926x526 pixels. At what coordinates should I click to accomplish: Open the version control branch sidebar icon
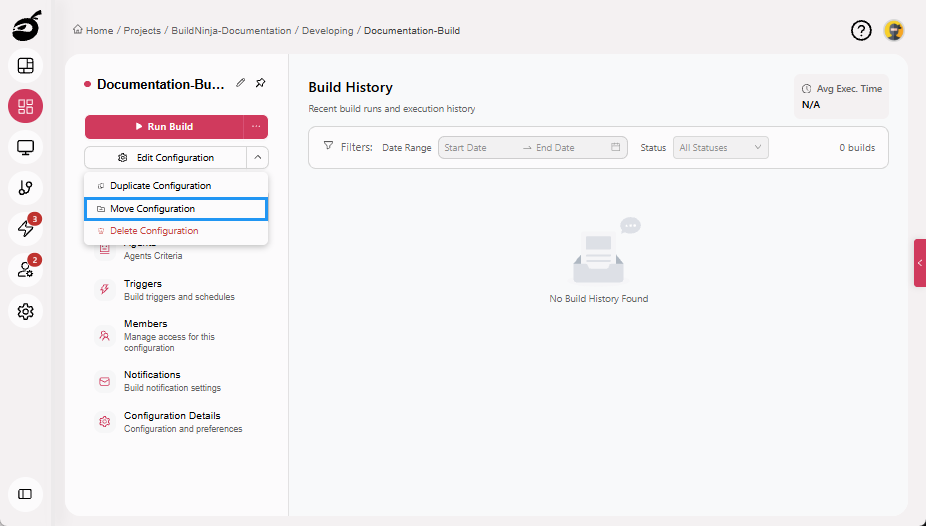(x=25, y=188)
